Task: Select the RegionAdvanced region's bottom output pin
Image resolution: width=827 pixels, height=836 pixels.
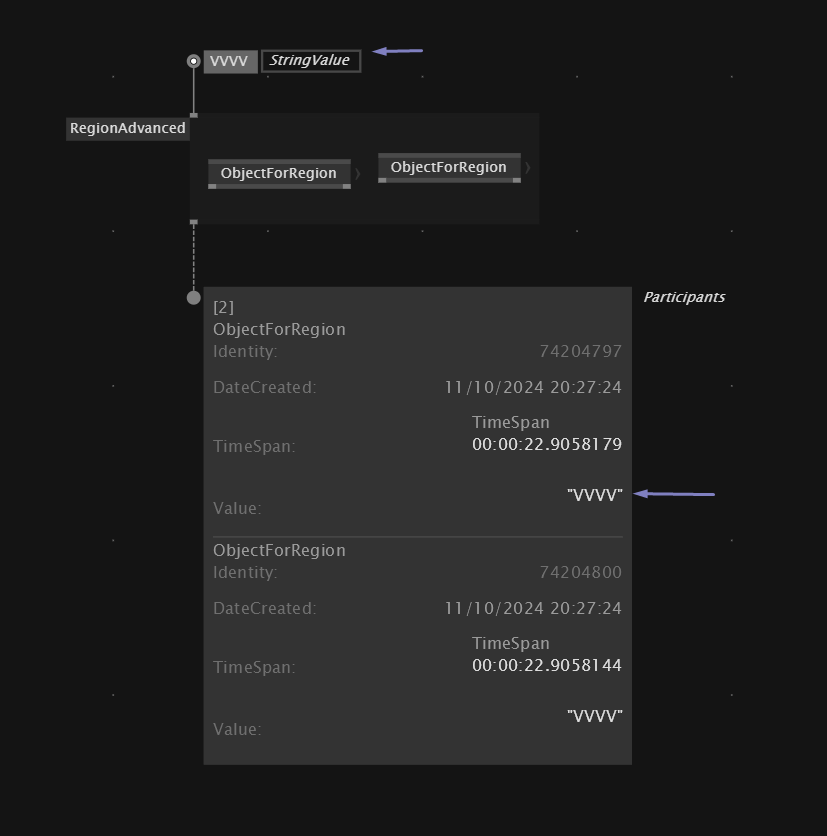Action: 194,221
